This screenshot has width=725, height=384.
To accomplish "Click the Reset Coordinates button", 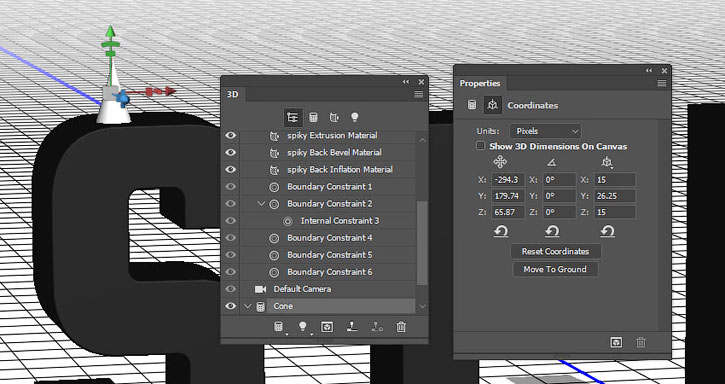I will 556,251.
